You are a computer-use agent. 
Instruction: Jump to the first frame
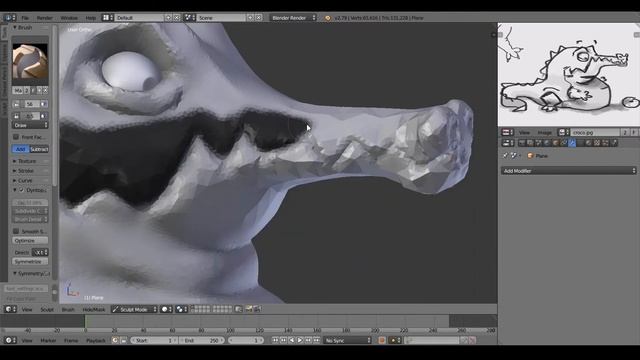[x=275, y=340]
